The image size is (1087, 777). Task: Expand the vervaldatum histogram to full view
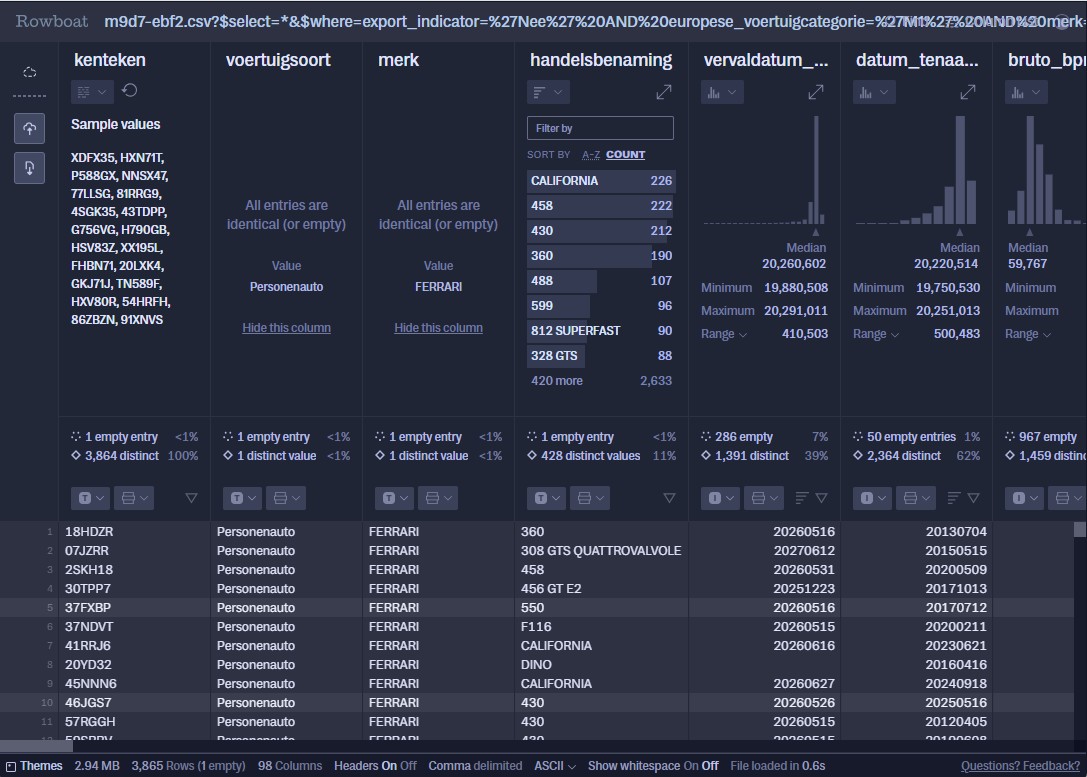click(815, 92)
